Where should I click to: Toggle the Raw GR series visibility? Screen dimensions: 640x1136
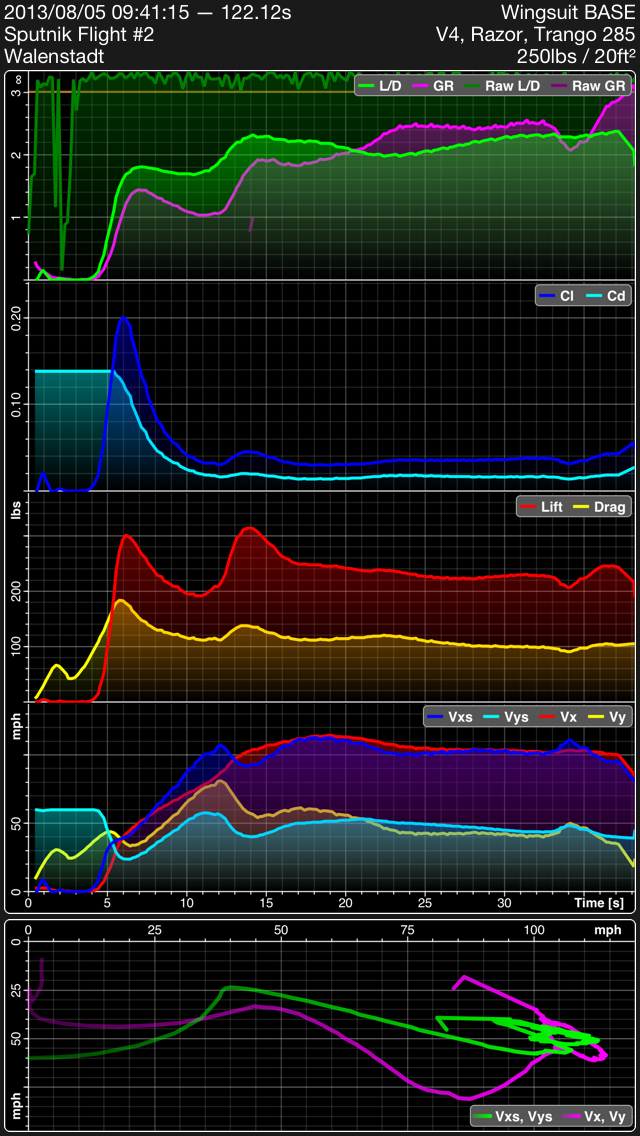point(589,87)
